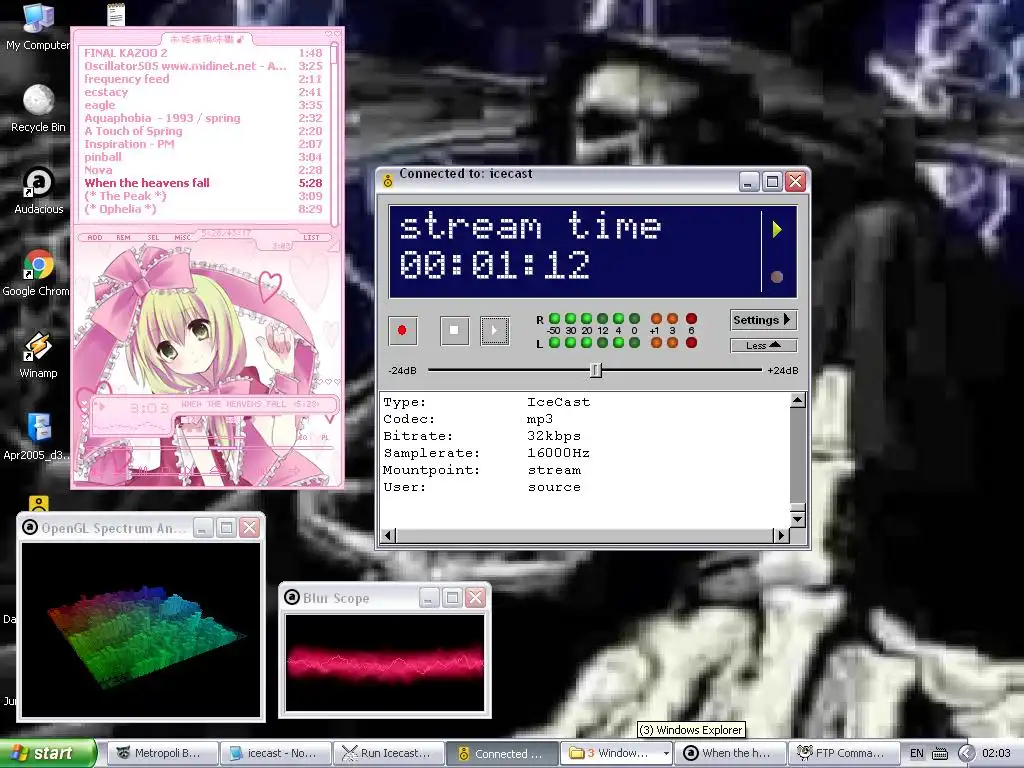
Task: Switch to 'icecast - No...' Notepad taskbar button
Action: 276,753
